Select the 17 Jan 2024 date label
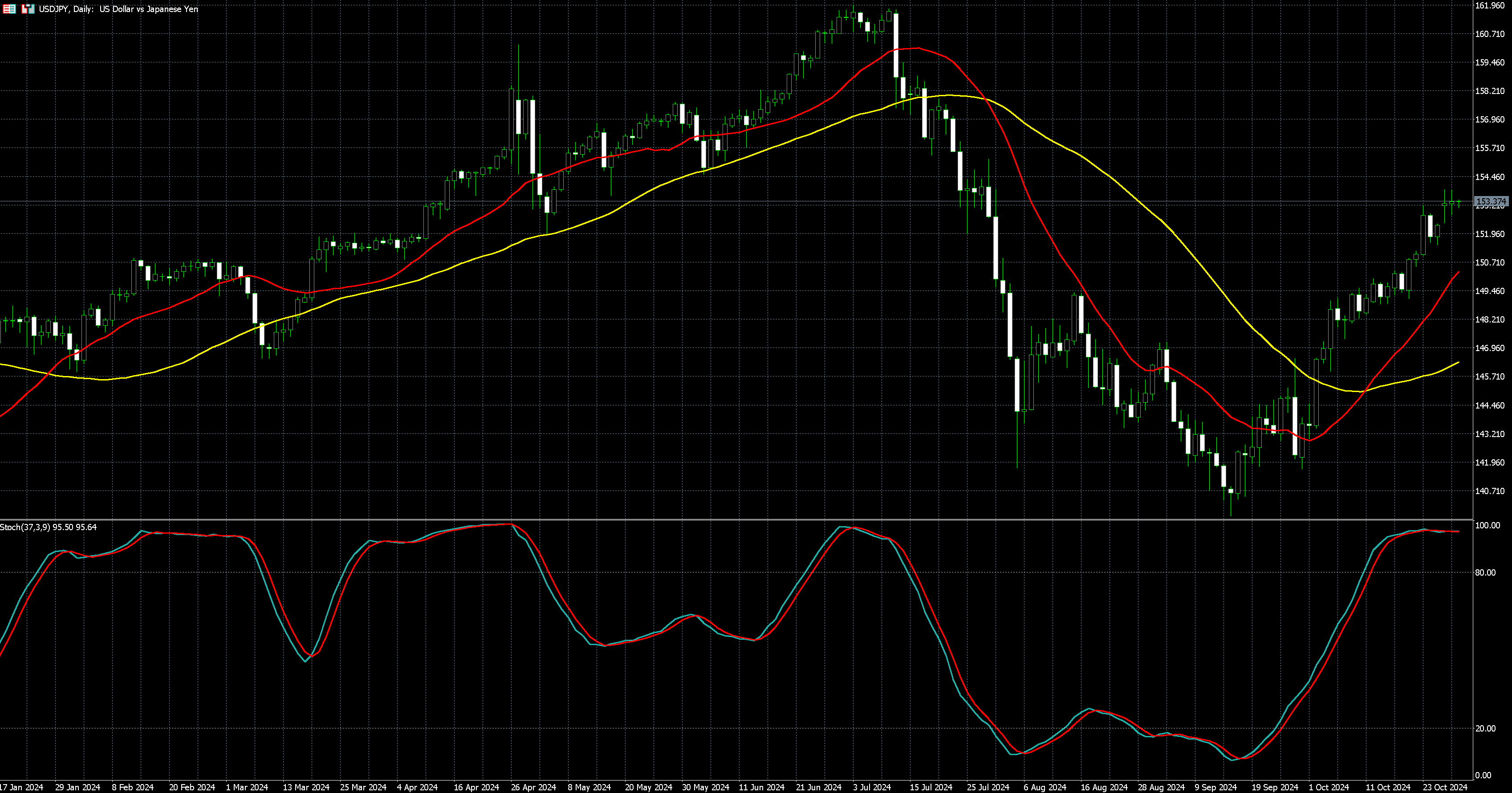Viewport: 1512px width, 793px height. point(22,787)
